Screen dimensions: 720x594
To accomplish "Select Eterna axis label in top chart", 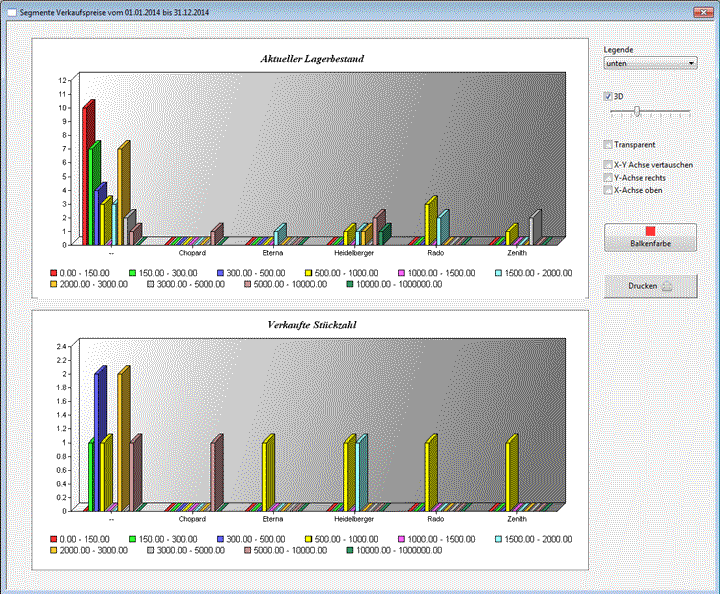I will [273, 253].
